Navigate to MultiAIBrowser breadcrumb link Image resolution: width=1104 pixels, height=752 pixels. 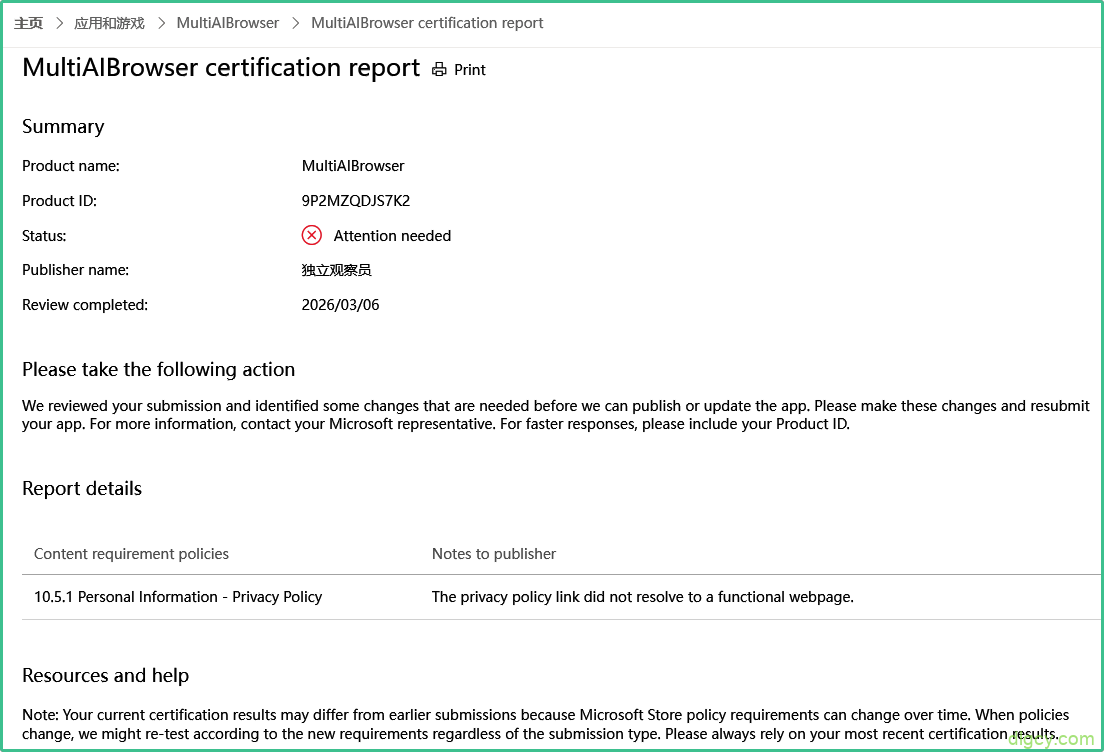tap(228, 23)
